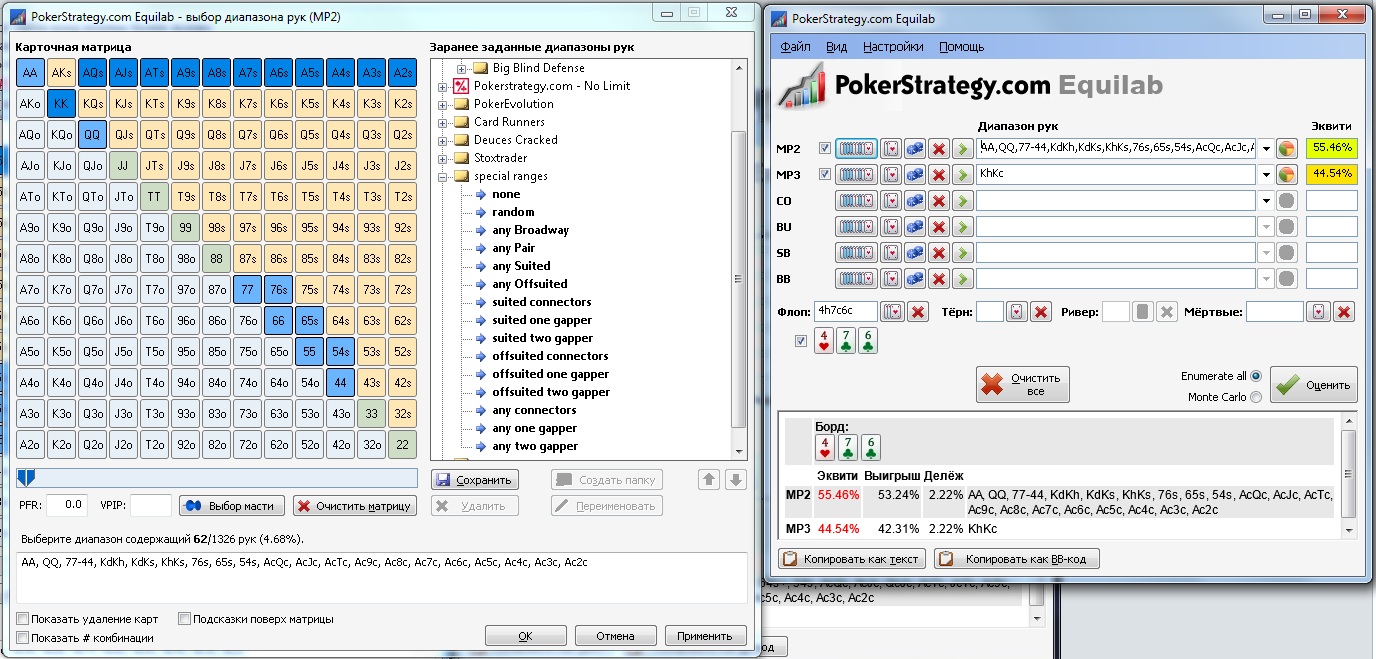Click the VPIP input field

click(x=151, y=505)
